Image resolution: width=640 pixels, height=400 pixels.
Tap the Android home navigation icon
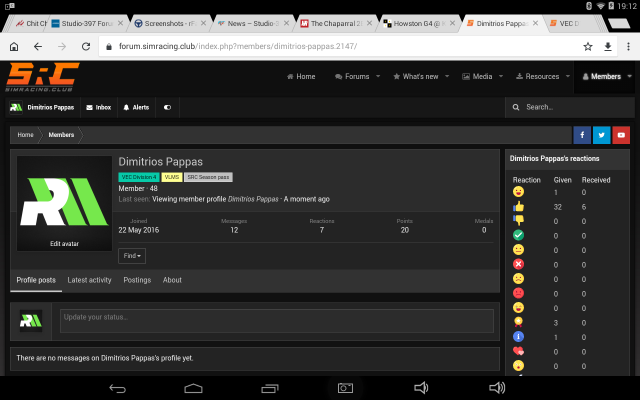[193, 388]
